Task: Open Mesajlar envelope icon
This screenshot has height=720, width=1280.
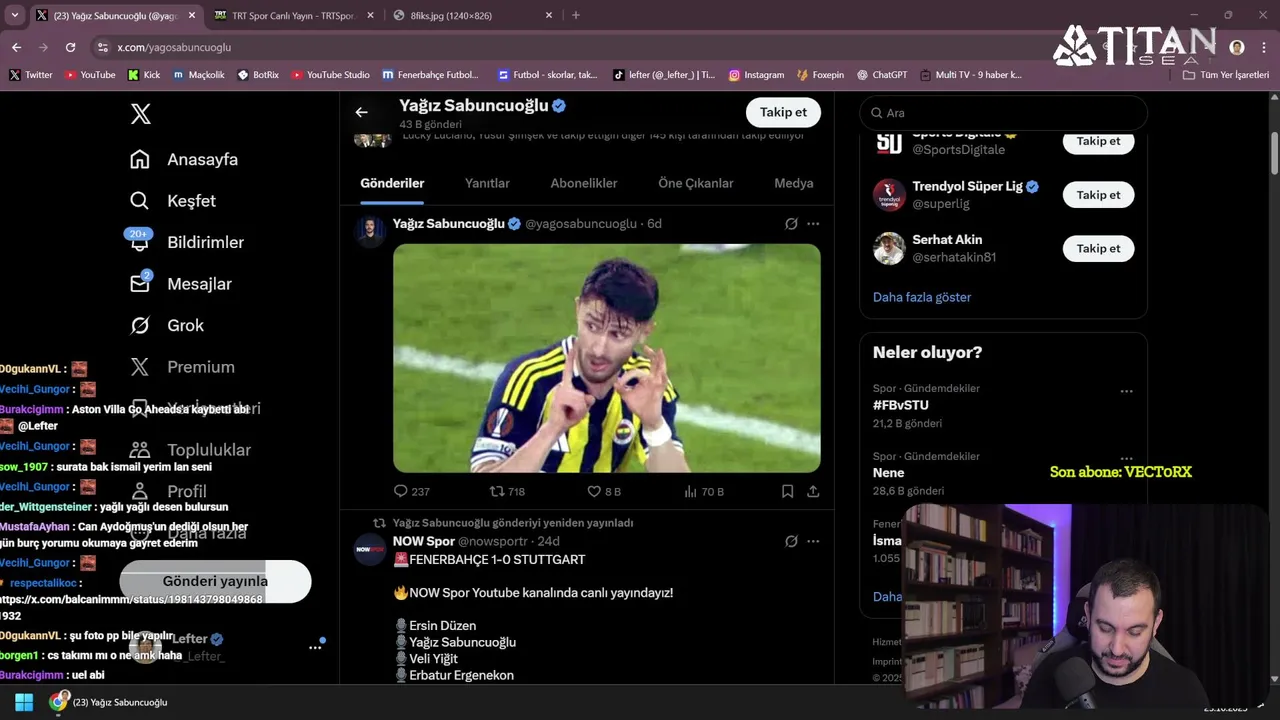Action: point(140,284)
